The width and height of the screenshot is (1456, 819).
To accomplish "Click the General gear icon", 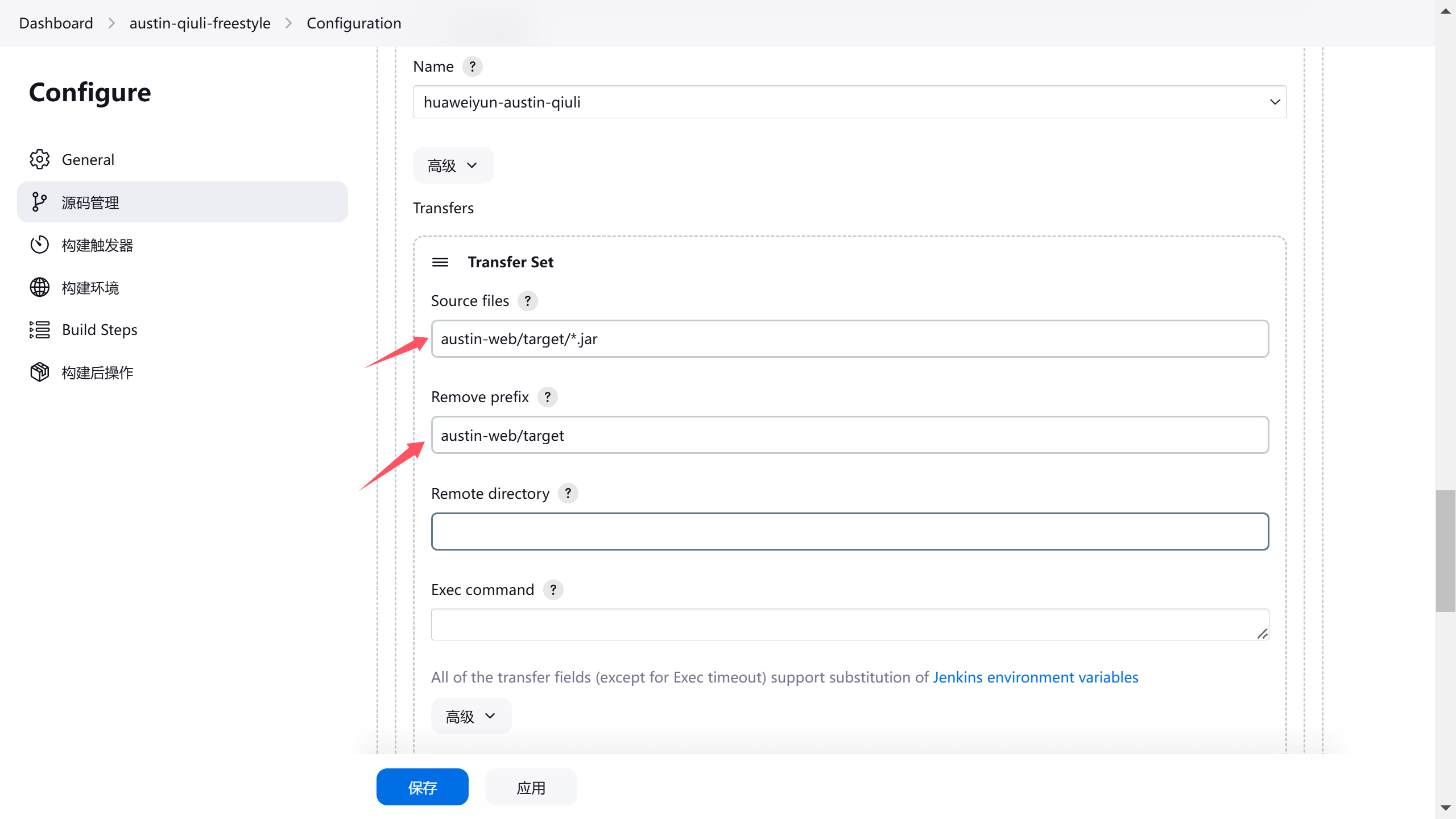I will click(x=39, y=159).
